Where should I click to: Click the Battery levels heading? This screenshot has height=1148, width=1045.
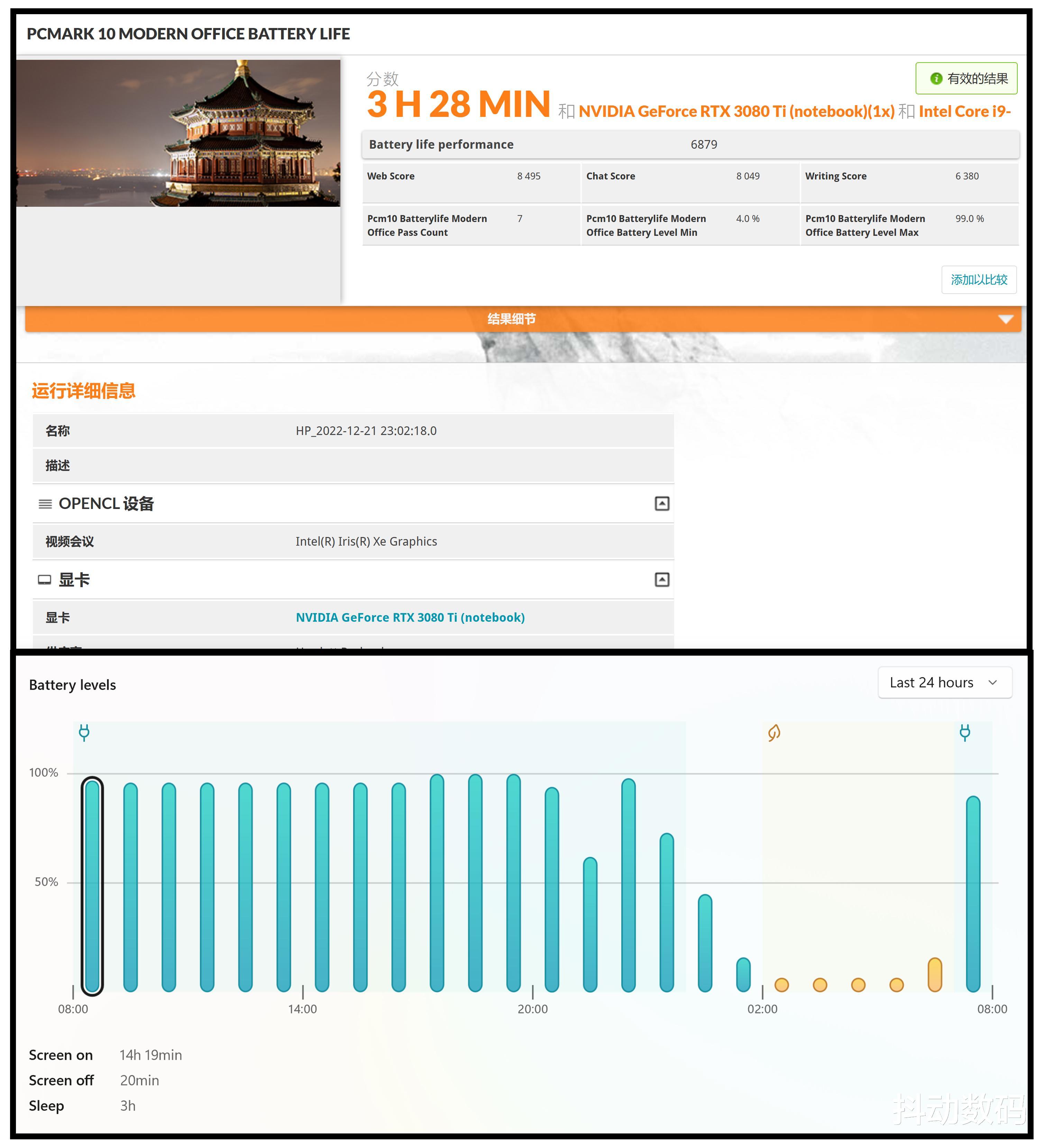coord(72,685)
